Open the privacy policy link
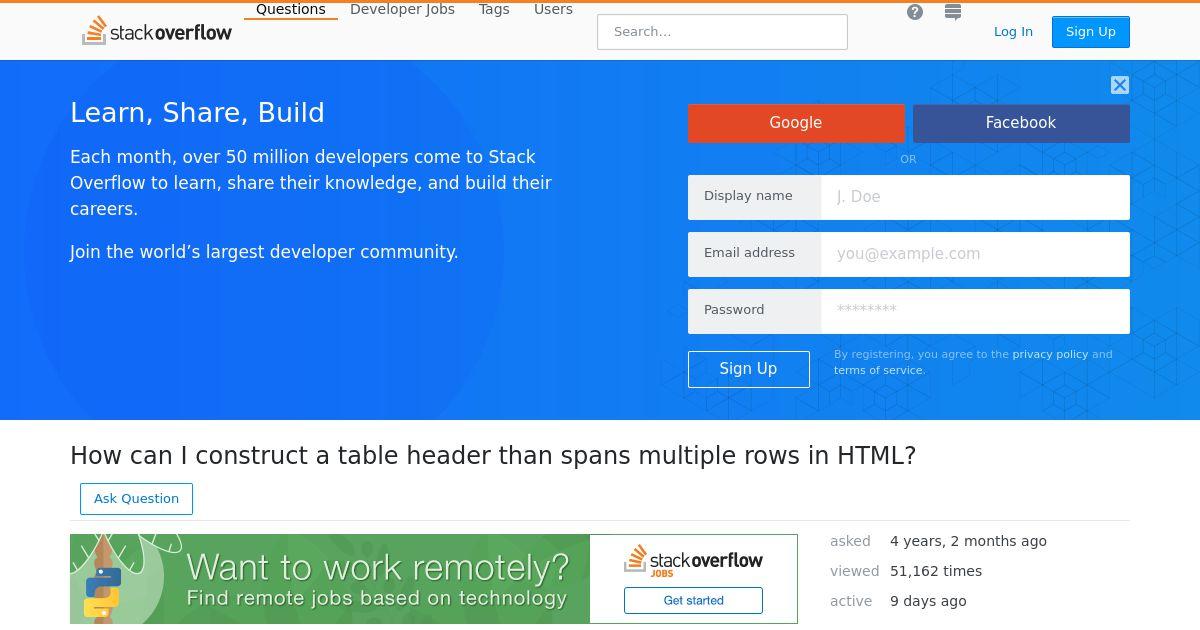 point(1050,354)
